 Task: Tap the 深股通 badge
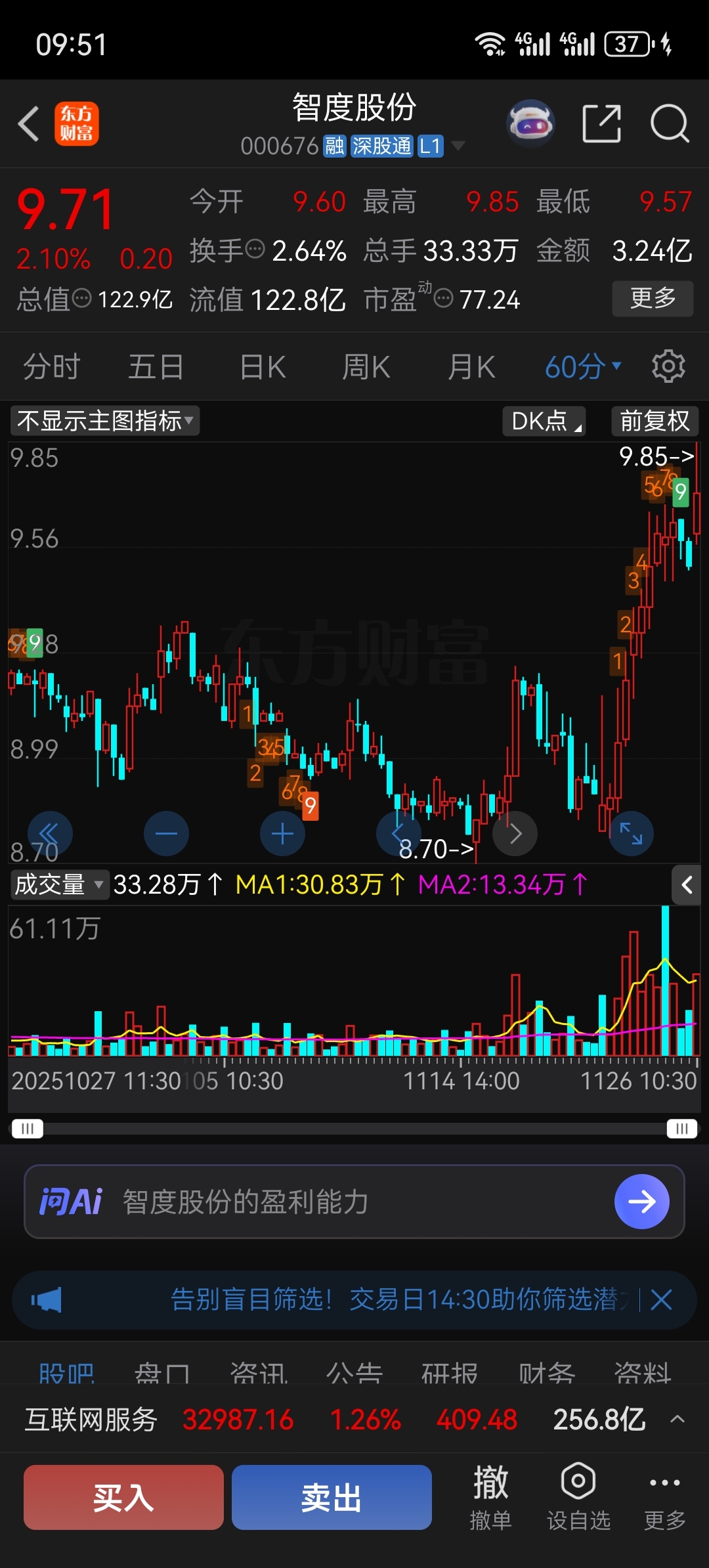[x=382, y=146]
